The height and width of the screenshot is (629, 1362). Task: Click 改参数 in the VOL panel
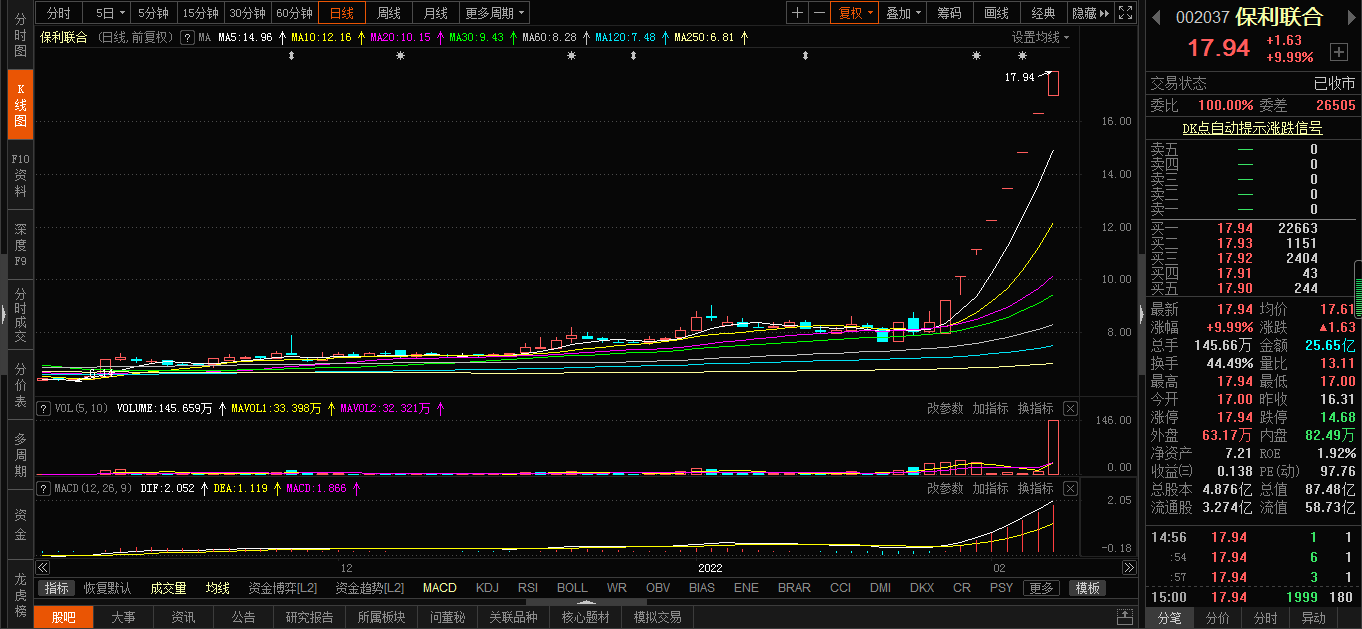[x=945, y=408]
